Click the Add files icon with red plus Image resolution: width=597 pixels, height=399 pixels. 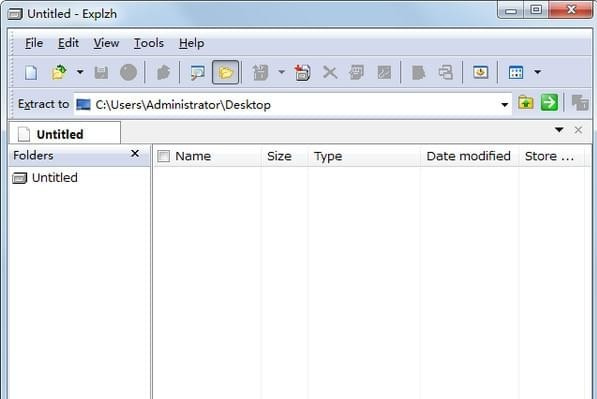[x=303, y=72]
